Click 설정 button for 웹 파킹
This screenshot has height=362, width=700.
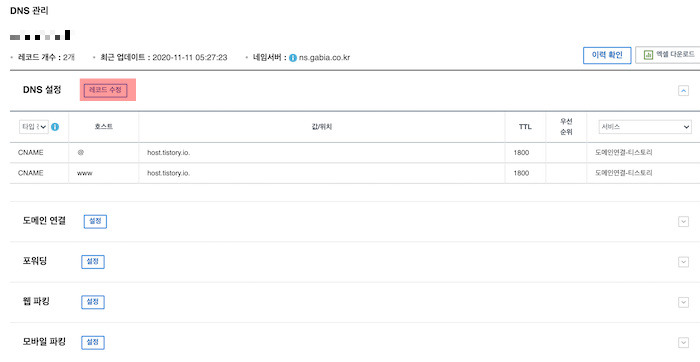click(93, 302)
